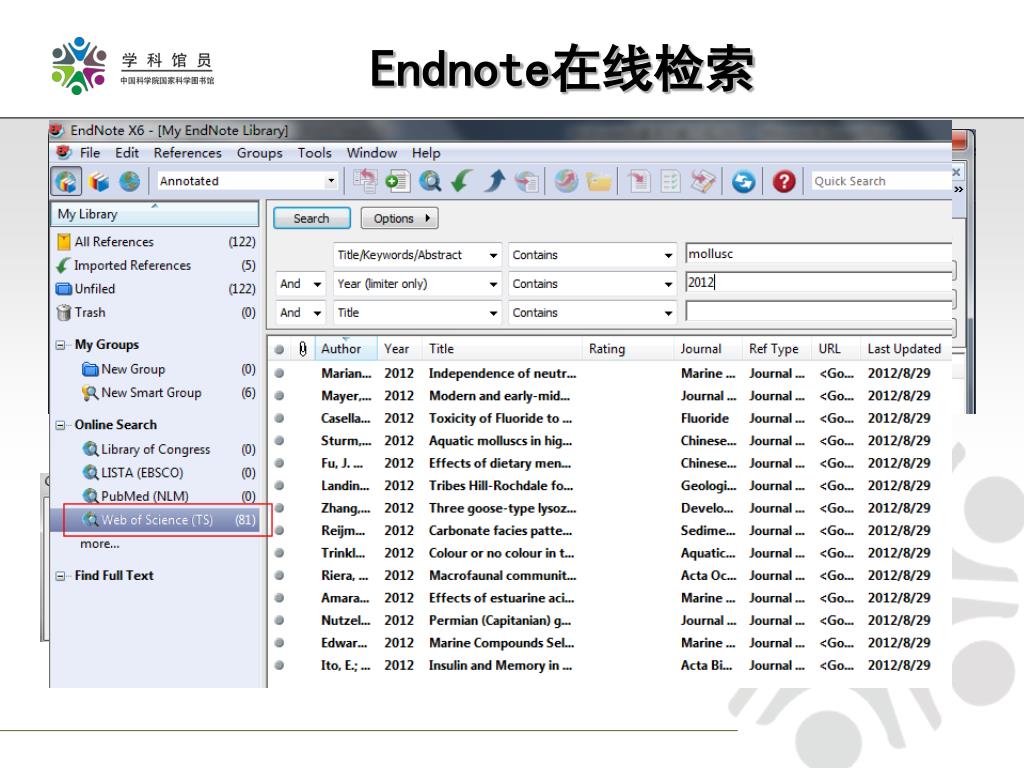Click the Options button
This screenshot has height=768, width=1024.
click(x=399, y=218)
